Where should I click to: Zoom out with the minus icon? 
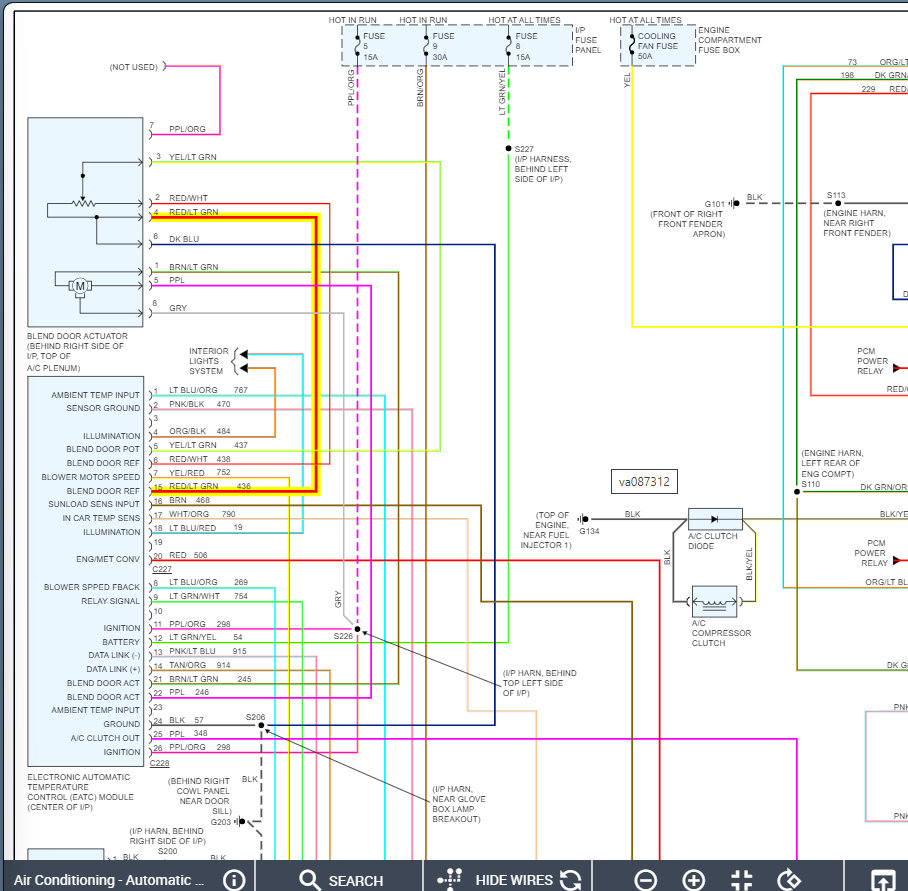[x=645, y=880]
